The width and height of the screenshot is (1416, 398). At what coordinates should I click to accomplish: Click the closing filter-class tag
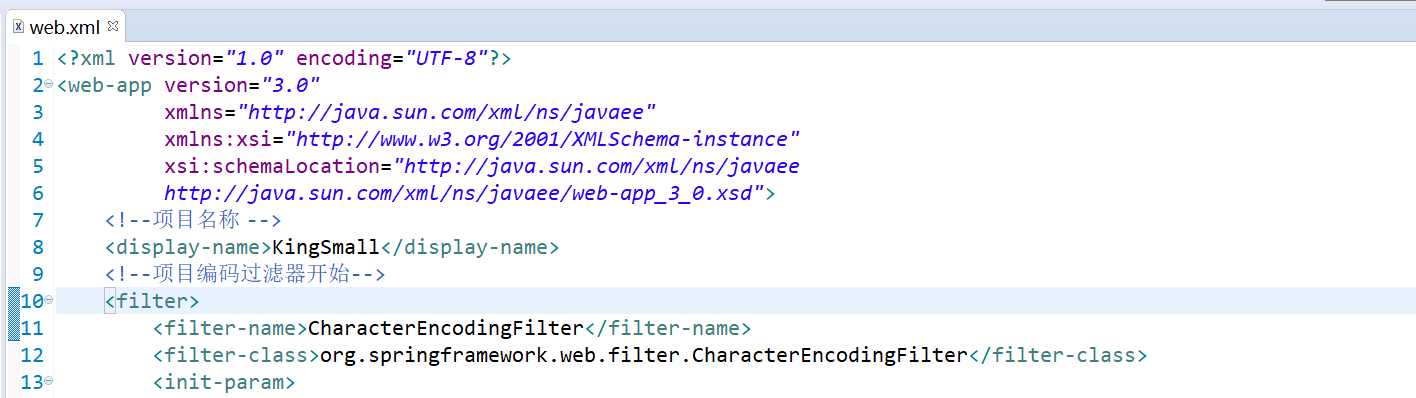1057,355
